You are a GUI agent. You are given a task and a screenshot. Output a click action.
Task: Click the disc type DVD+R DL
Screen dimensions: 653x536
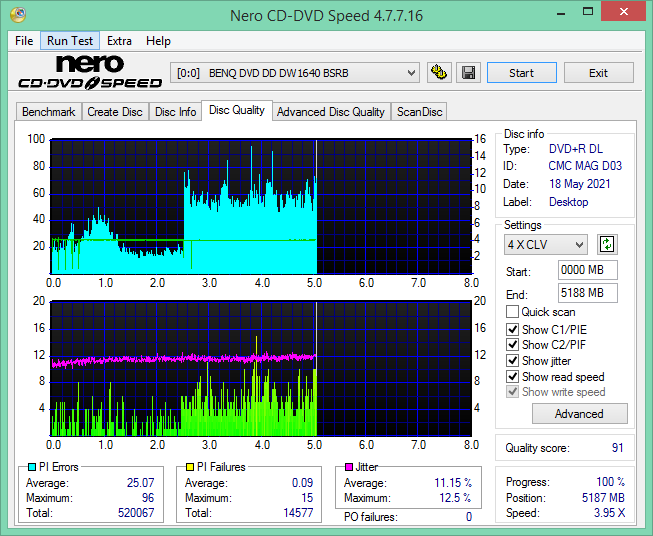click(576, 149)
